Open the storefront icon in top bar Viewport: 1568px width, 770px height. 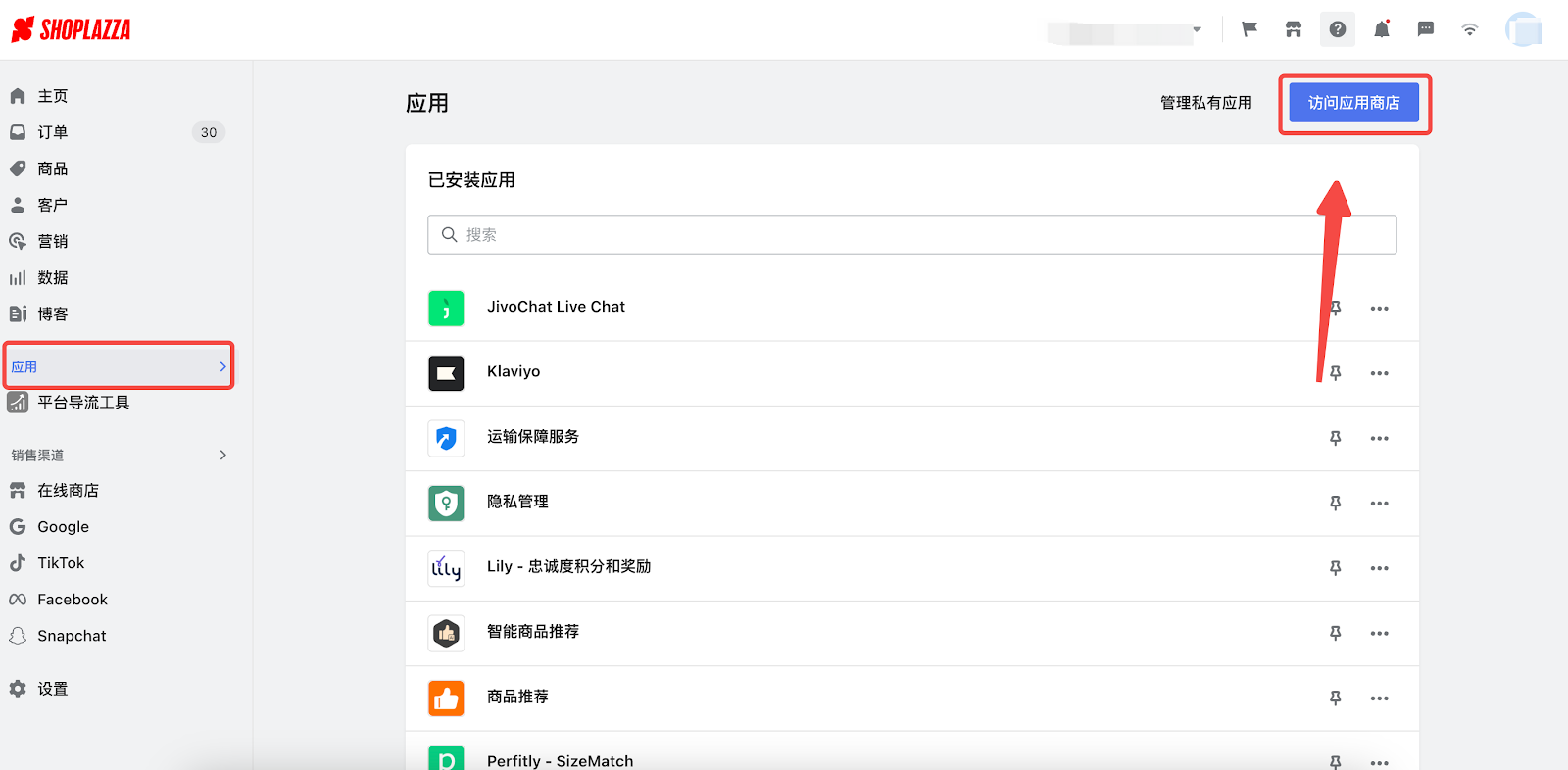1294,29
